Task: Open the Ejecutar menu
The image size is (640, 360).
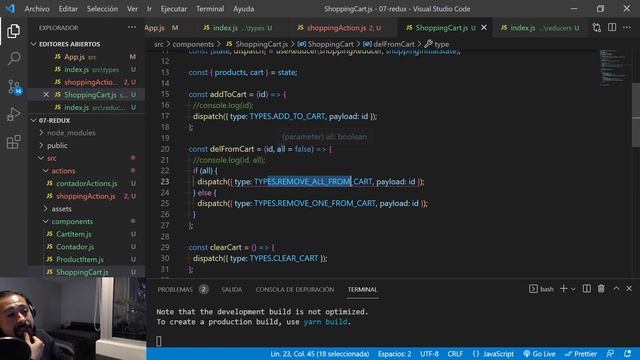Action: (173, 9)
